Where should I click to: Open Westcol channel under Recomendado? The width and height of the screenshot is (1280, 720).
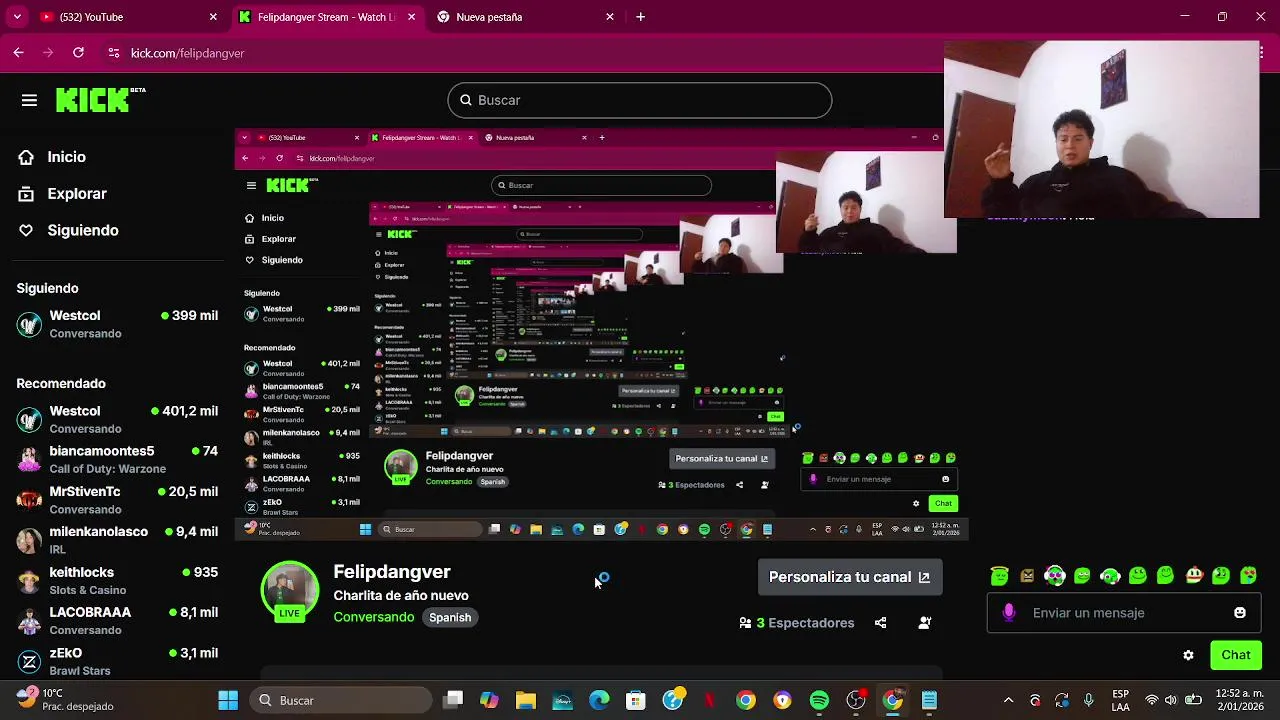pyautogui.click(x=117, y=419)
